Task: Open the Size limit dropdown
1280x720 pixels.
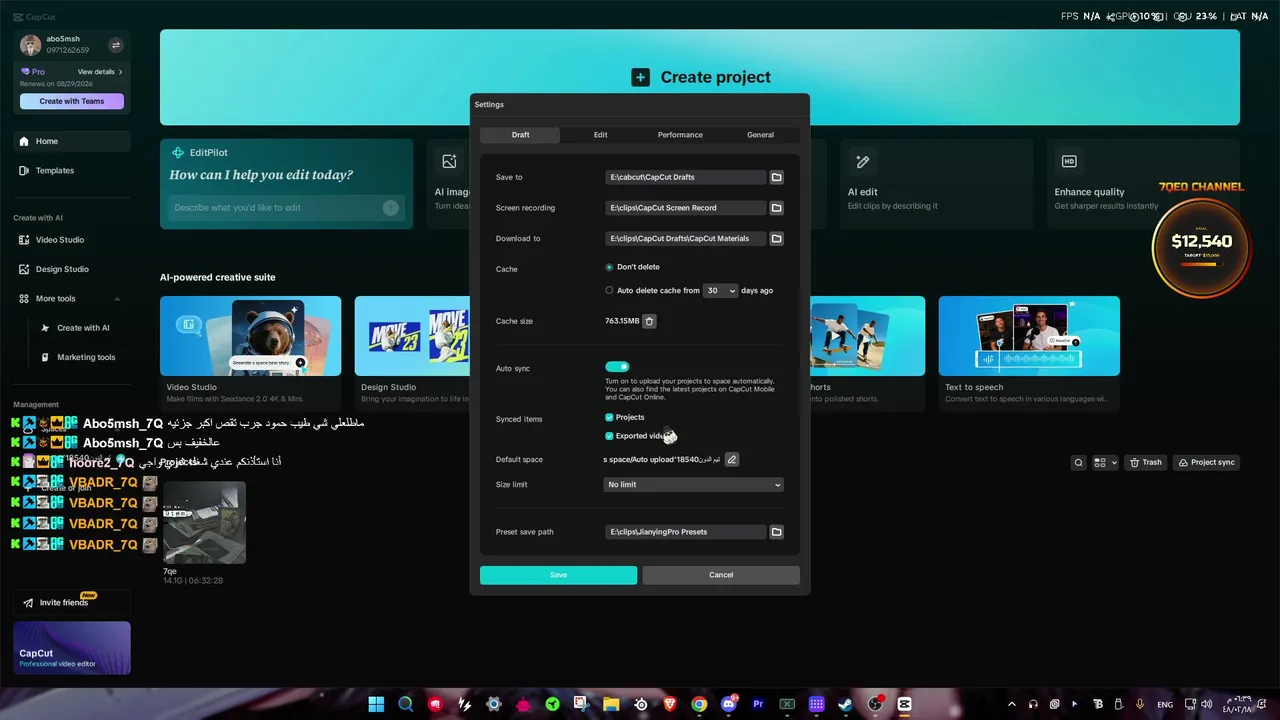Action: click(x=694, y=485)
